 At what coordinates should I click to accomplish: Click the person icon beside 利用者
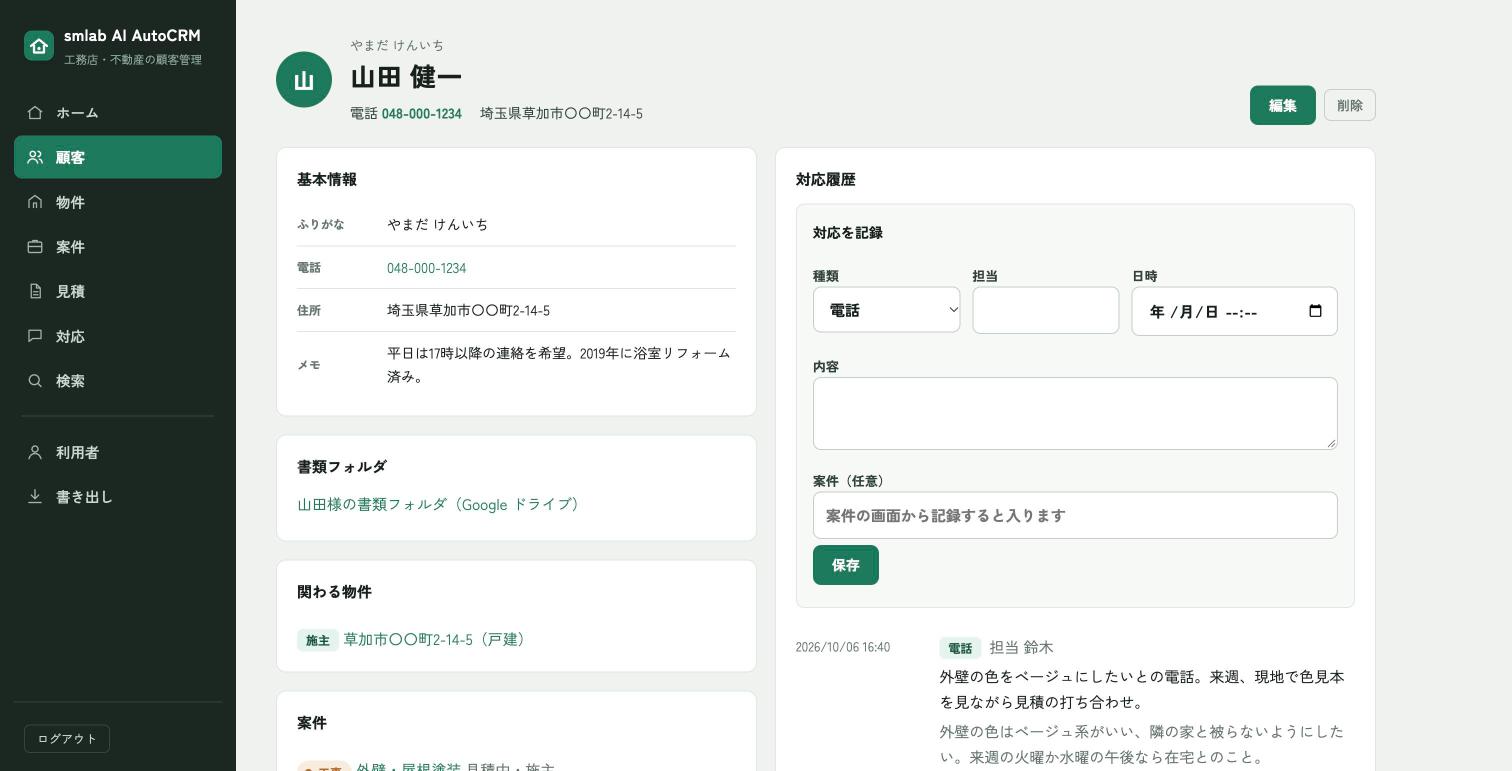click(35, 452)
